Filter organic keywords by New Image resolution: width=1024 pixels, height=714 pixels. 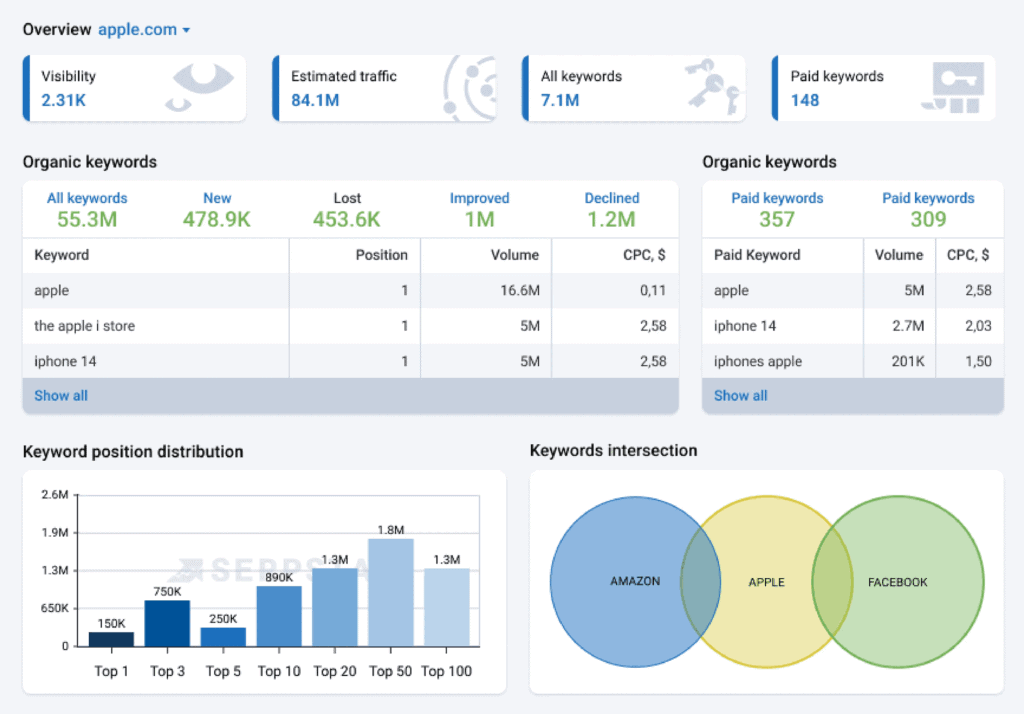[x=217, y=209]
